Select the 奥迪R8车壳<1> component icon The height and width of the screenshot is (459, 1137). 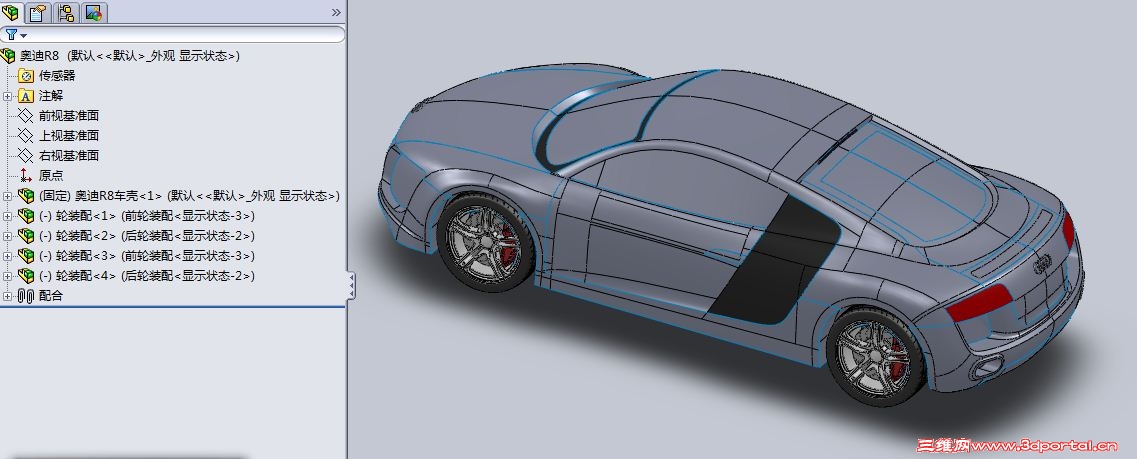[26, 196]
